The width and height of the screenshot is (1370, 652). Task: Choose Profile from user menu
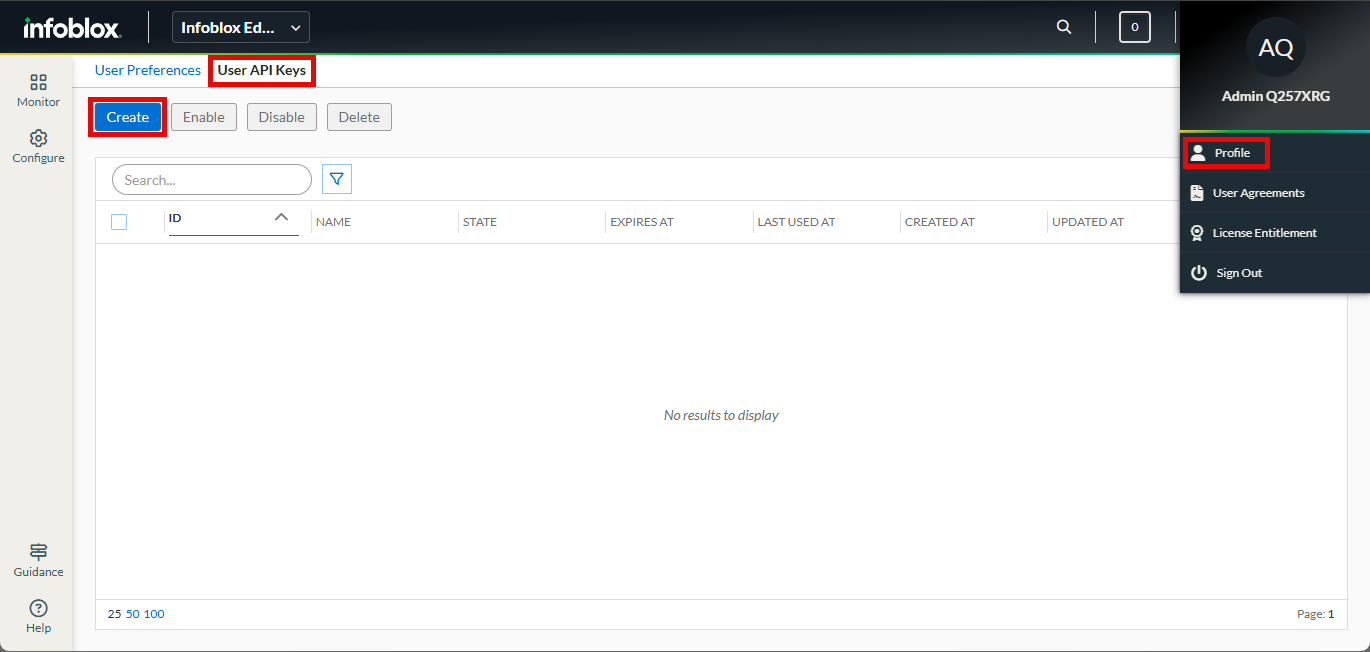(x=1232, y=153)
